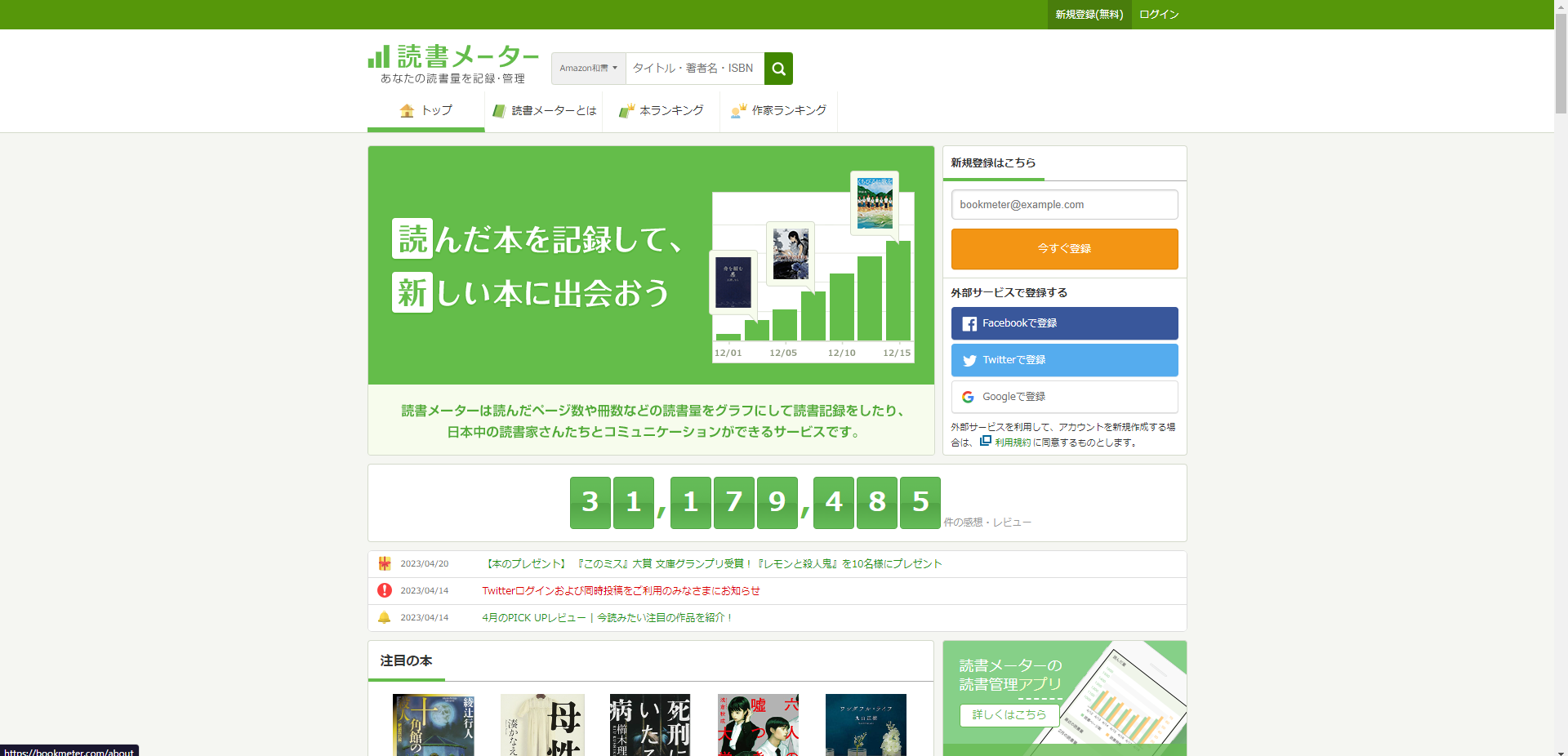Click the hero banner headline 読んだ本を記録して
Screen dimensions: 1568x756
tap(537, 239)
